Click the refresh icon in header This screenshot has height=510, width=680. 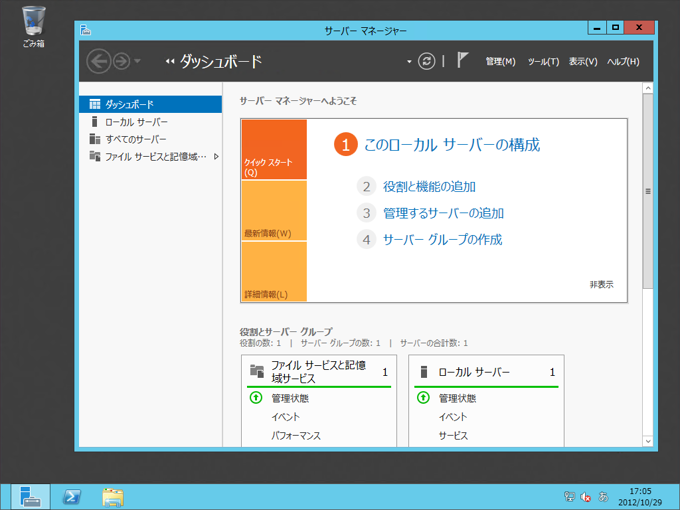click(x=426, y=61)
